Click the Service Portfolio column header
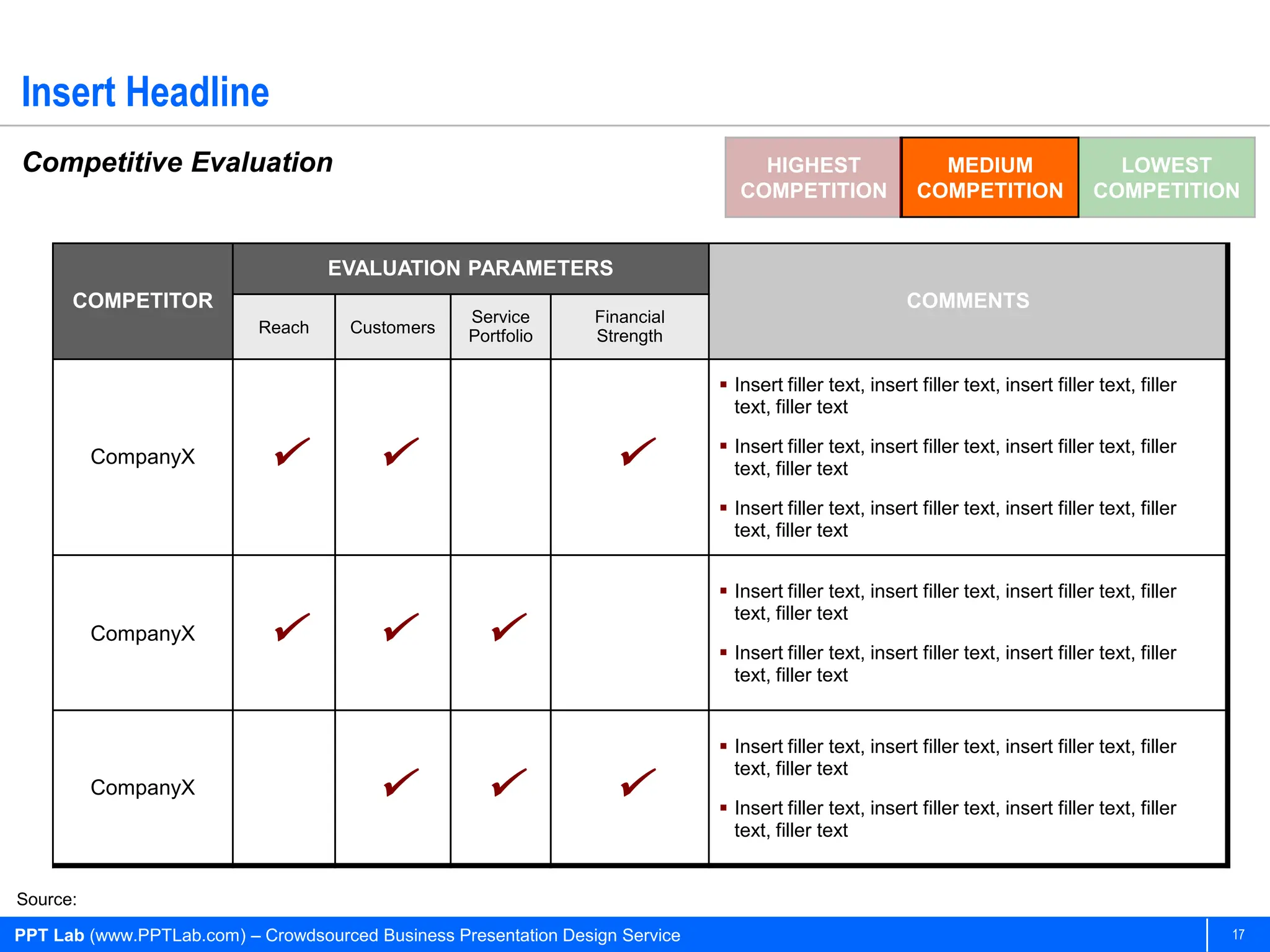This screenshot has height=952, width=1270. click(x=500, y=327)
